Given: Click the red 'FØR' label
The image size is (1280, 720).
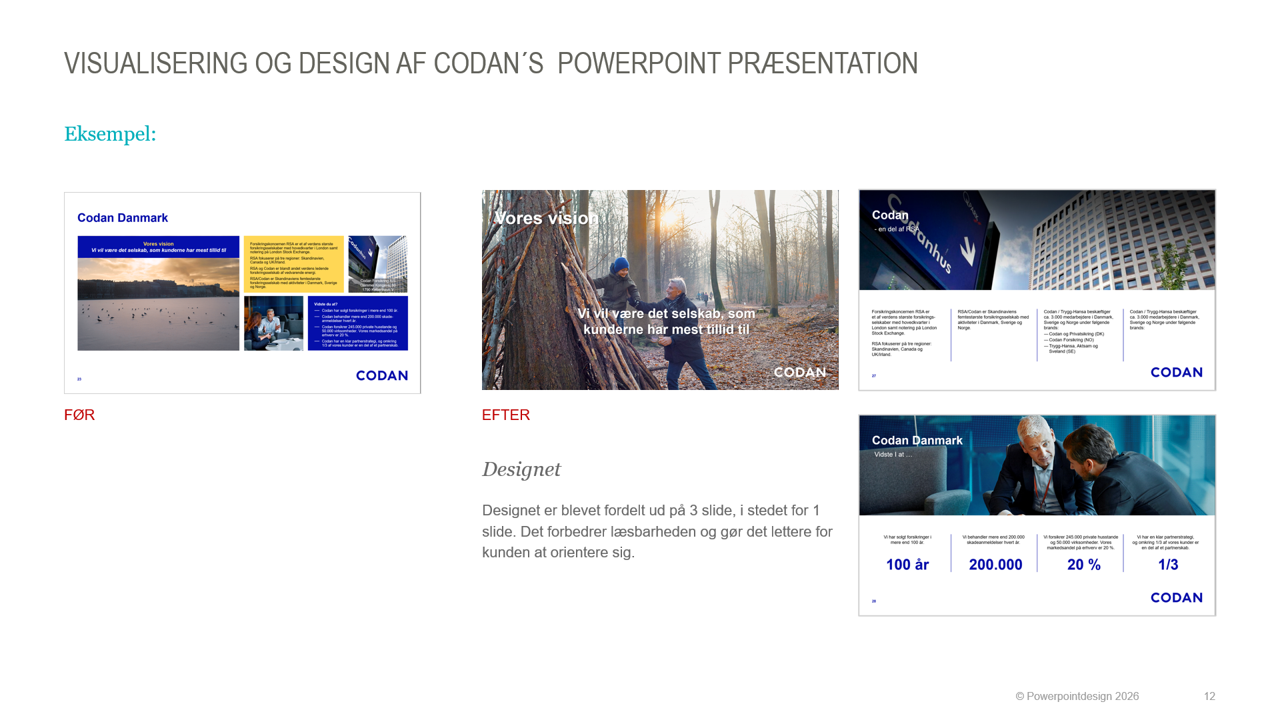Looking at the screenshot, I should (79, 415).
